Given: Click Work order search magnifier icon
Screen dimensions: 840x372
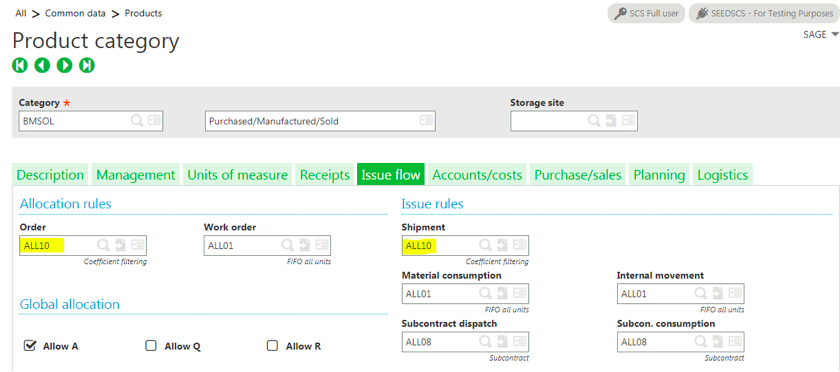Looking at the screenshot, I should [x=287, y=245].
